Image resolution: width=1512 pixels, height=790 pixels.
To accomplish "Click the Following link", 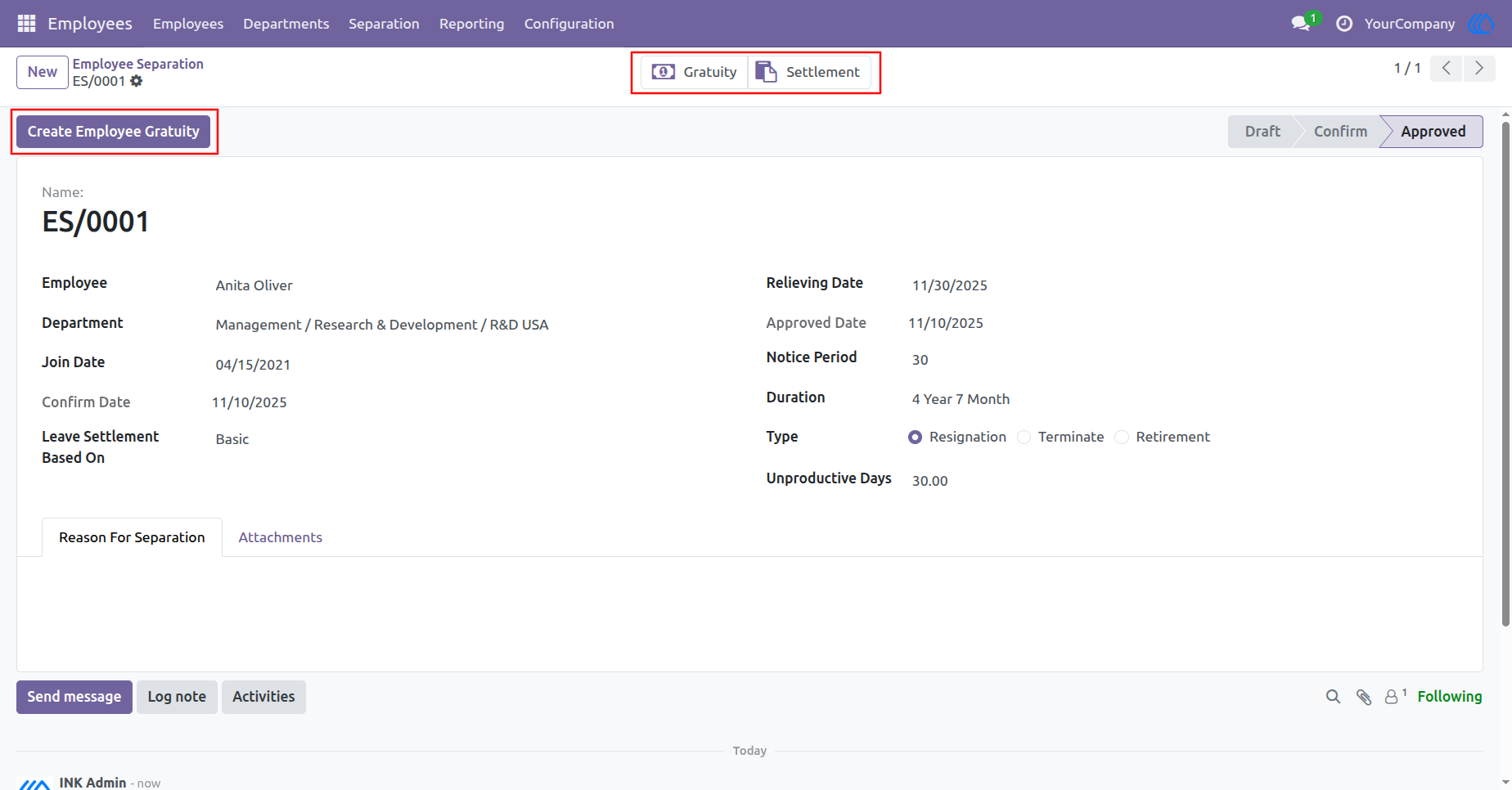I will tap(1450, 697).
